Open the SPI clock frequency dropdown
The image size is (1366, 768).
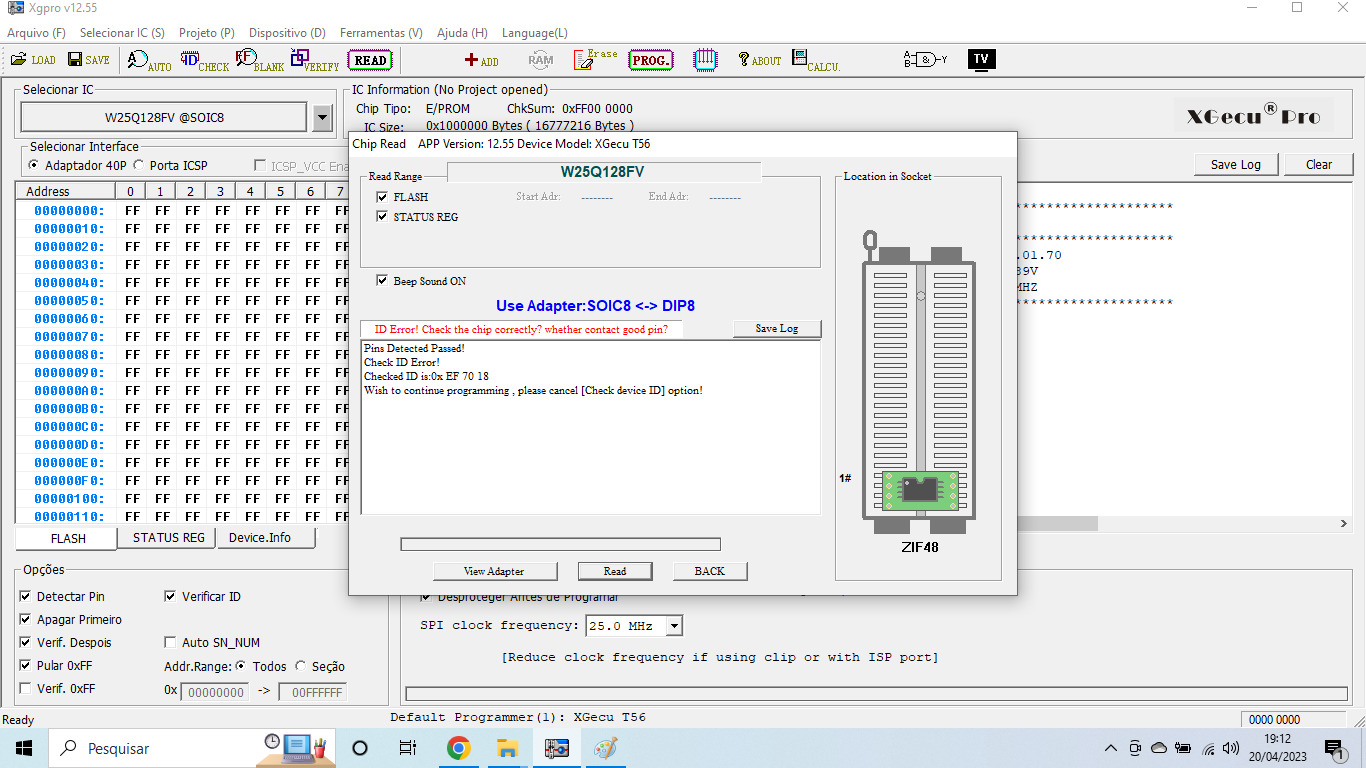[x=674, y=626]
